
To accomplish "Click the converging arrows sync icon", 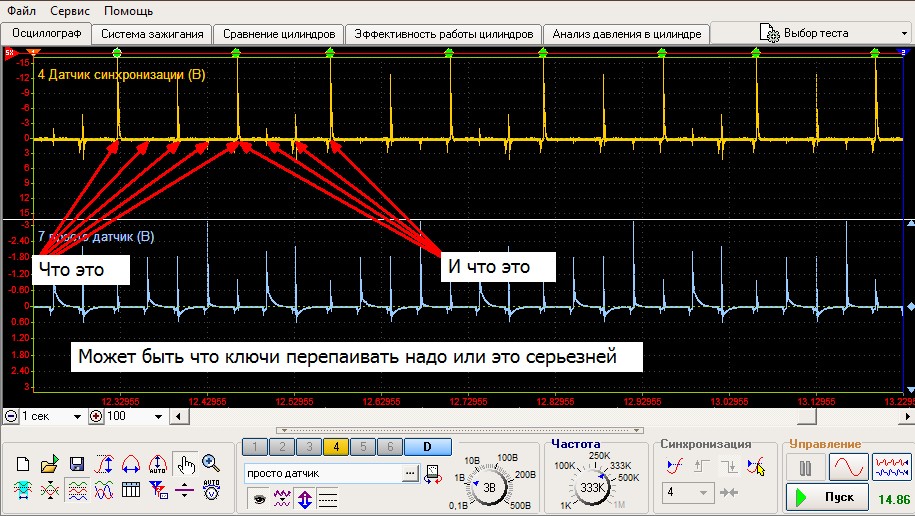I will [729, 493].
